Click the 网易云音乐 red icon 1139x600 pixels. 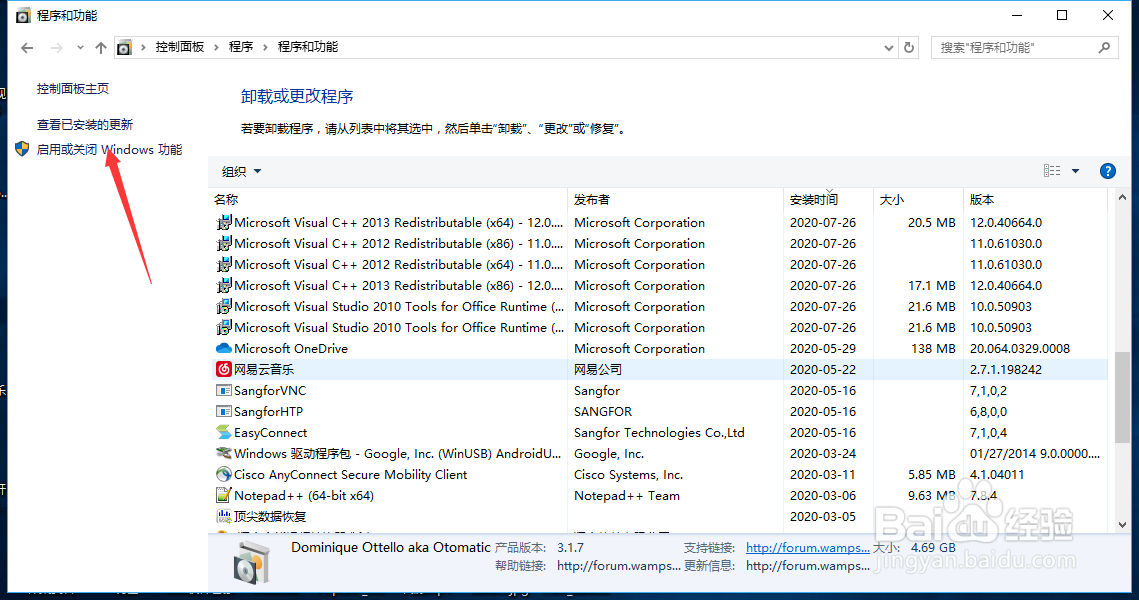pos(224,369)
